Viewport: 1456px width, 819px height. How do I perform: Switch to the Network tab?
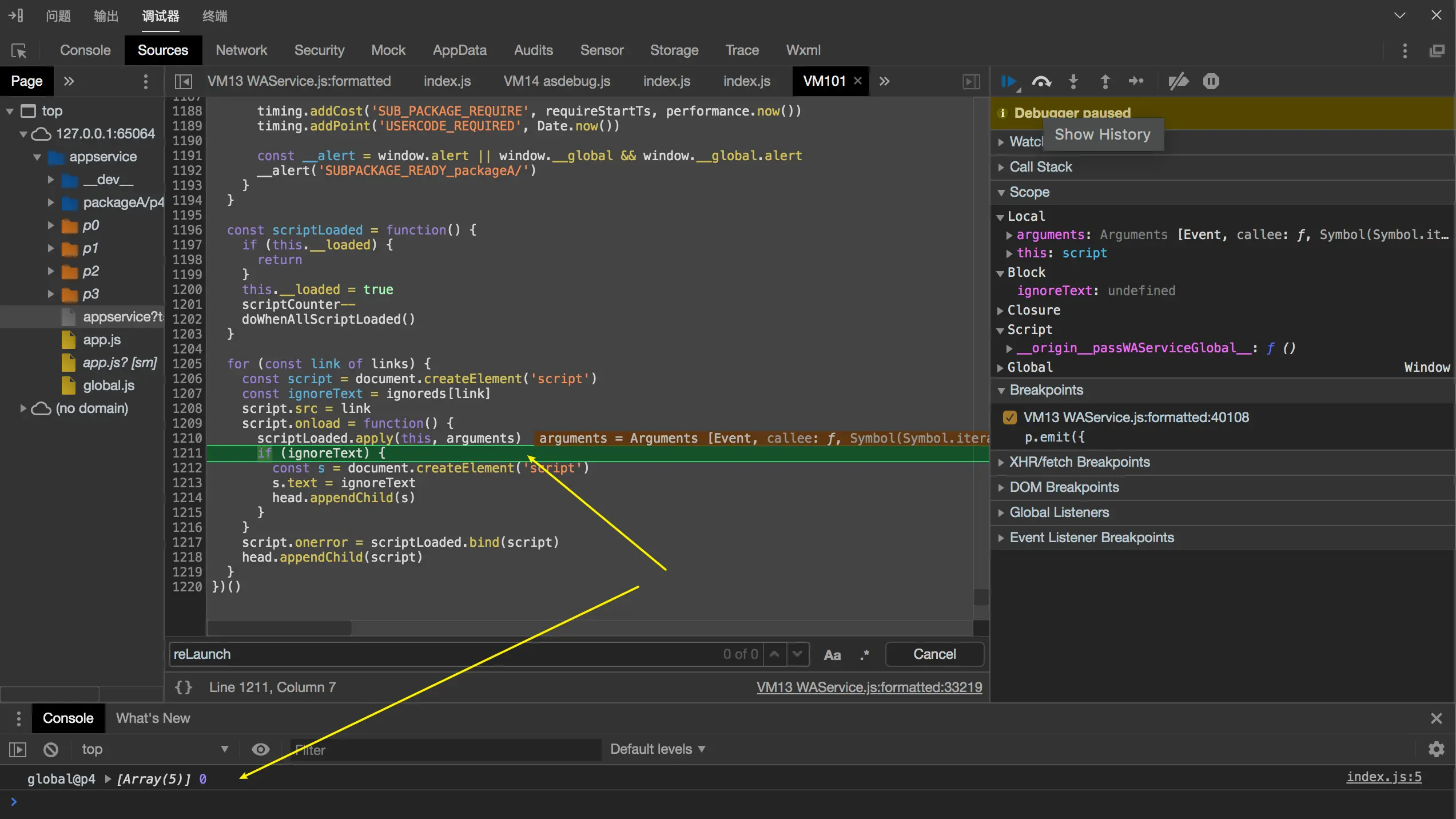tap(241, 50)
